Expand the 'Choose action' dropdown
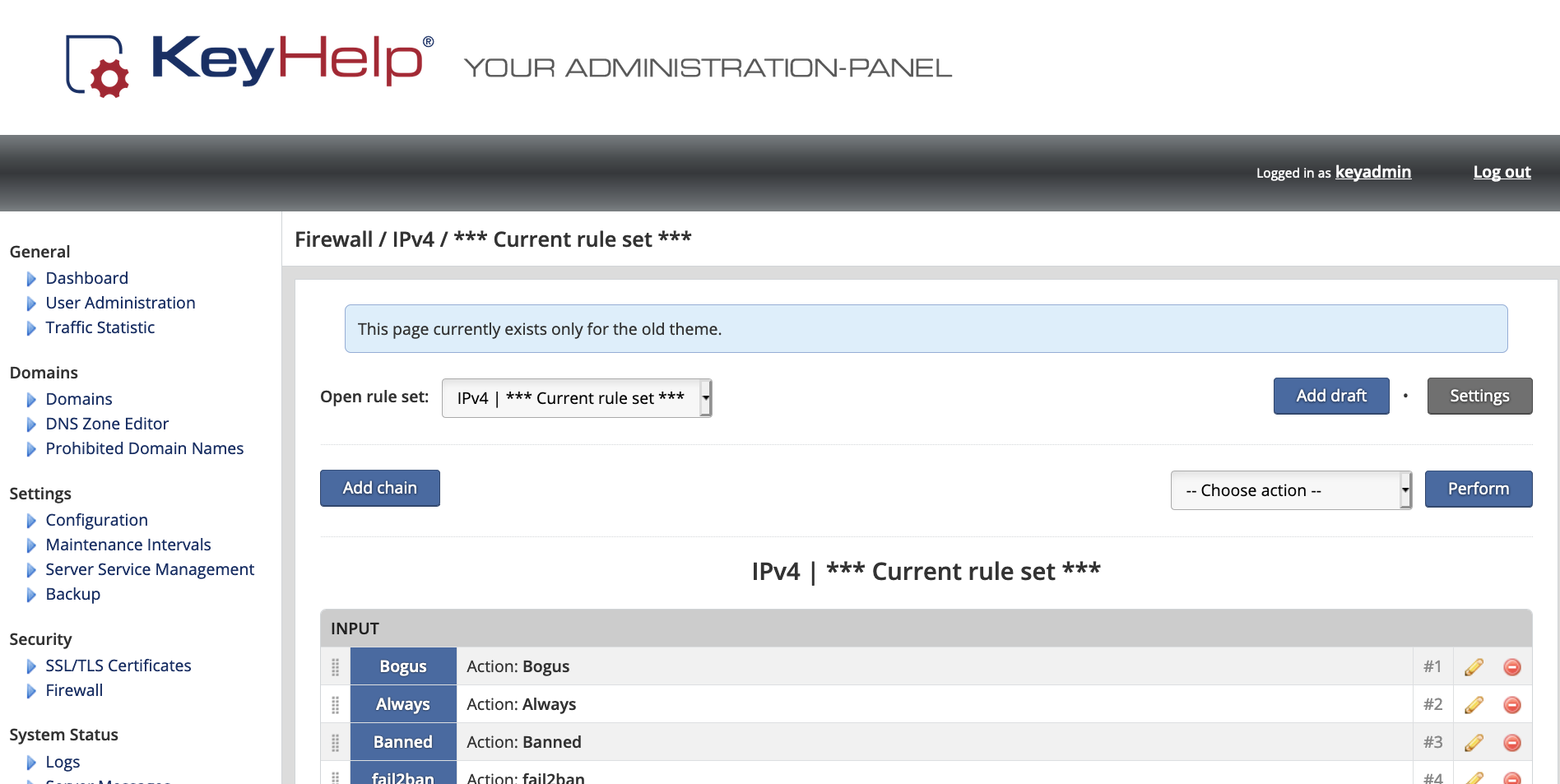The image size is (1560, 784). coord(1290,490)
